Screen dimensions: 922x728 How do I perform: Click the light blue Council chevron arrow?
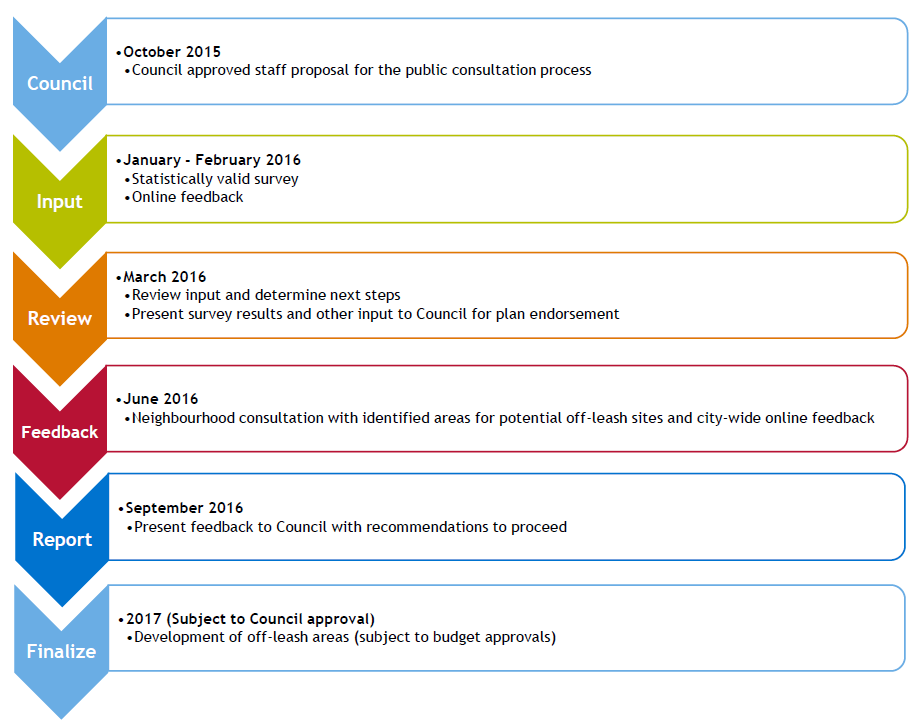point(59,84)
